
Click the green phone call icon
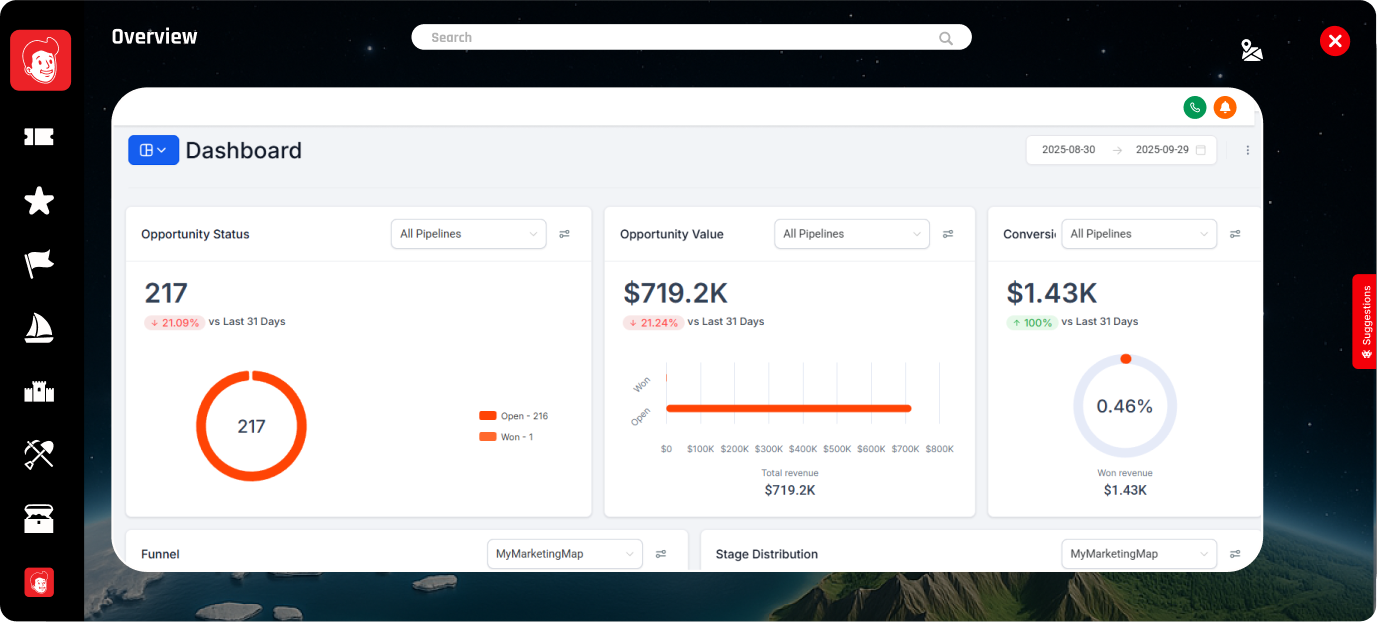[x=1194, y=108]
